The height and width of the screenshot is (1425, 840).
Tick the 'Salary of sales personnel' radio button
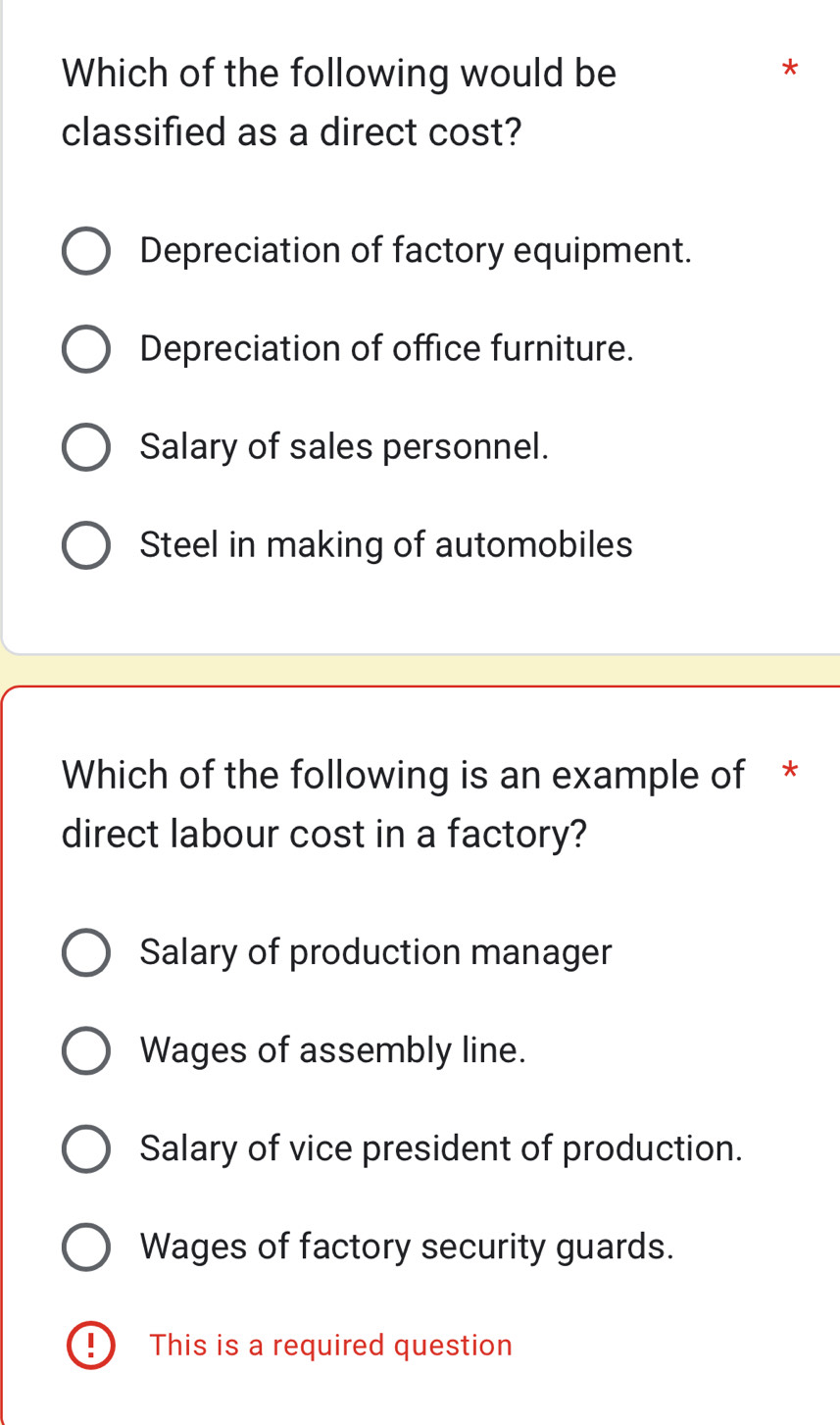pos(86,448)
